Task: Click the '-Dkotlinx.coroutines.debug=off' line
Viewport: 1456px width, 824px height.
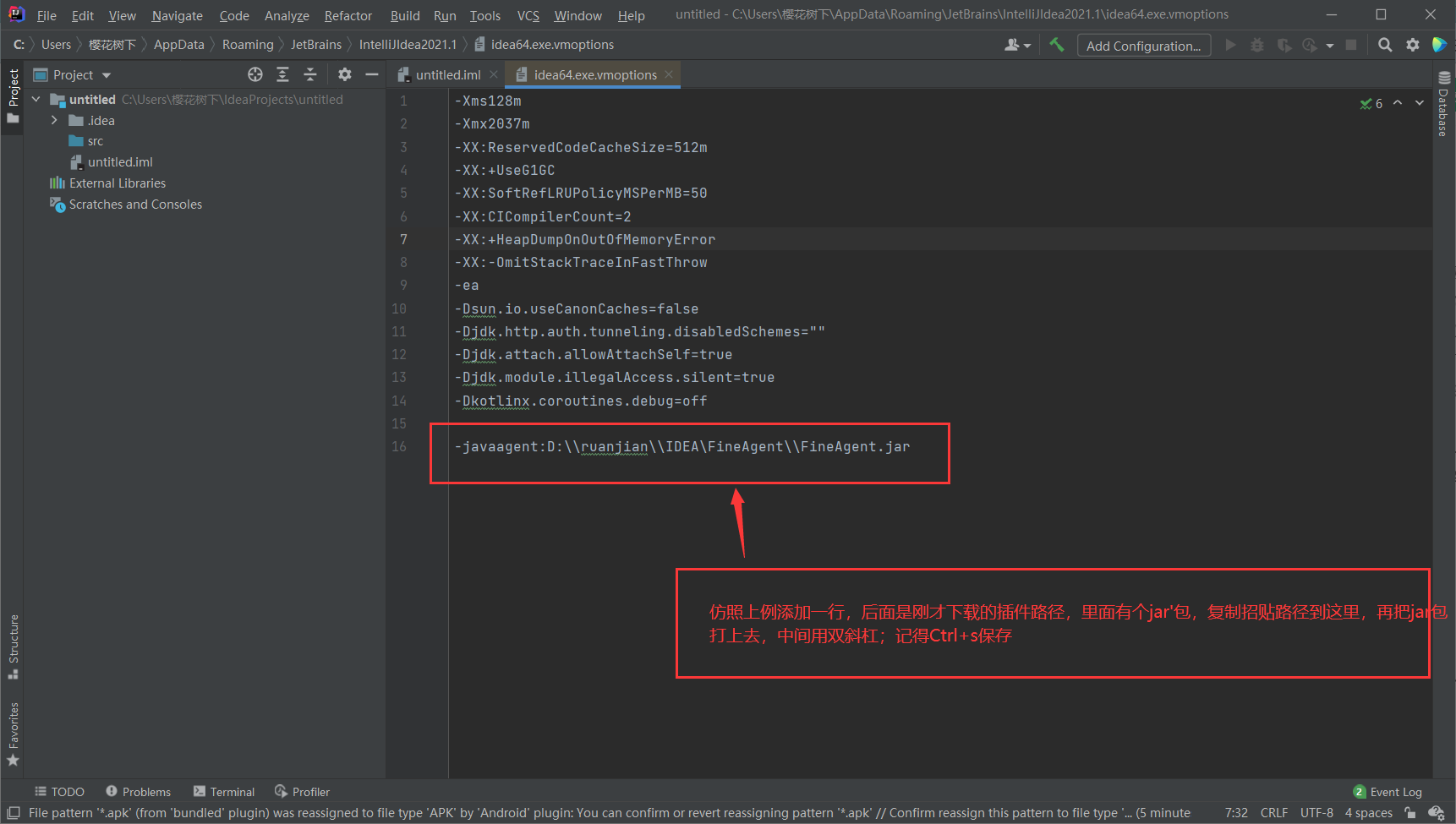Action: 581,401
